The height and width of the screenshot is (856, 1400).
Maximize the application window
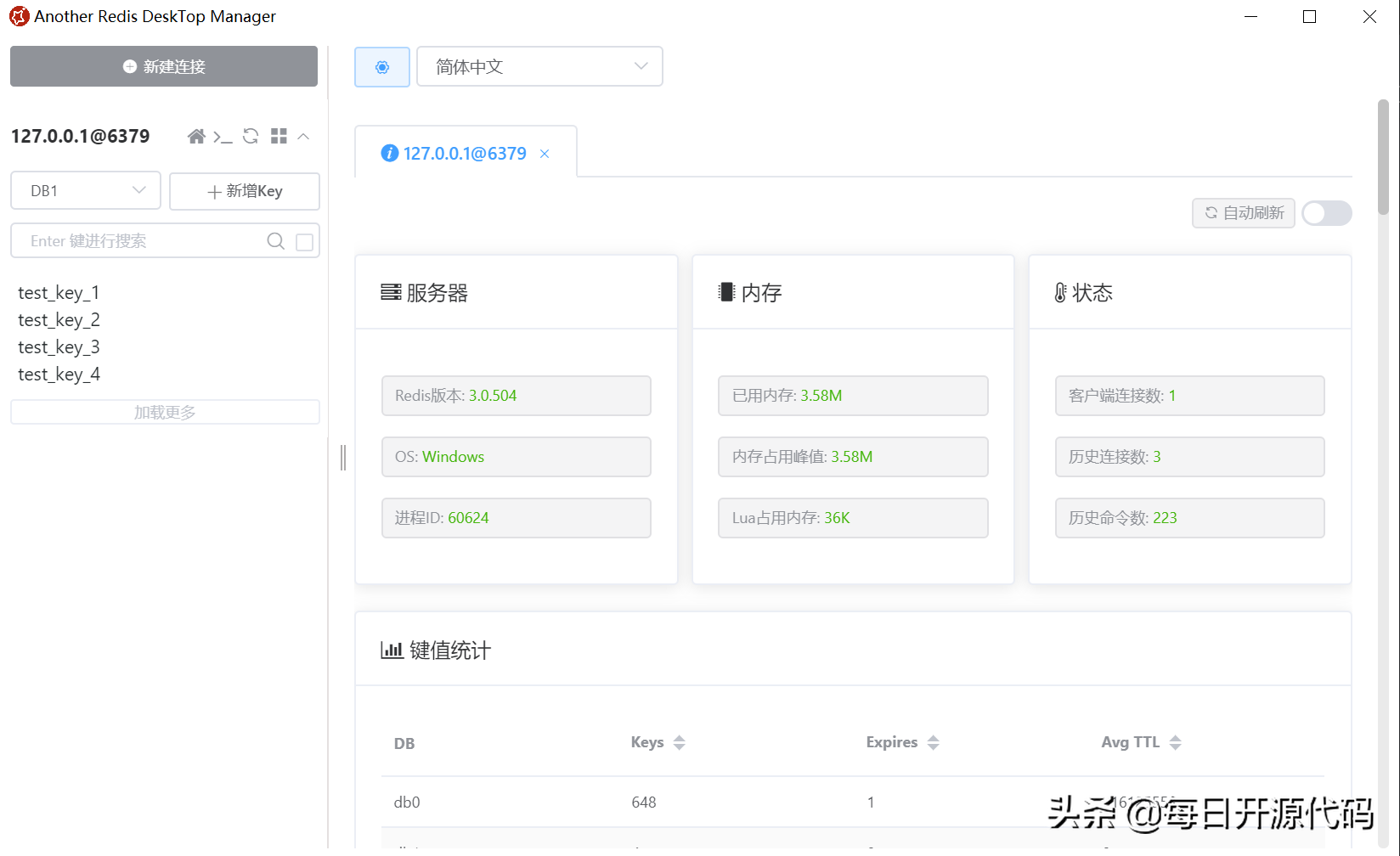pyautogui.click(x=1309, y=17)
